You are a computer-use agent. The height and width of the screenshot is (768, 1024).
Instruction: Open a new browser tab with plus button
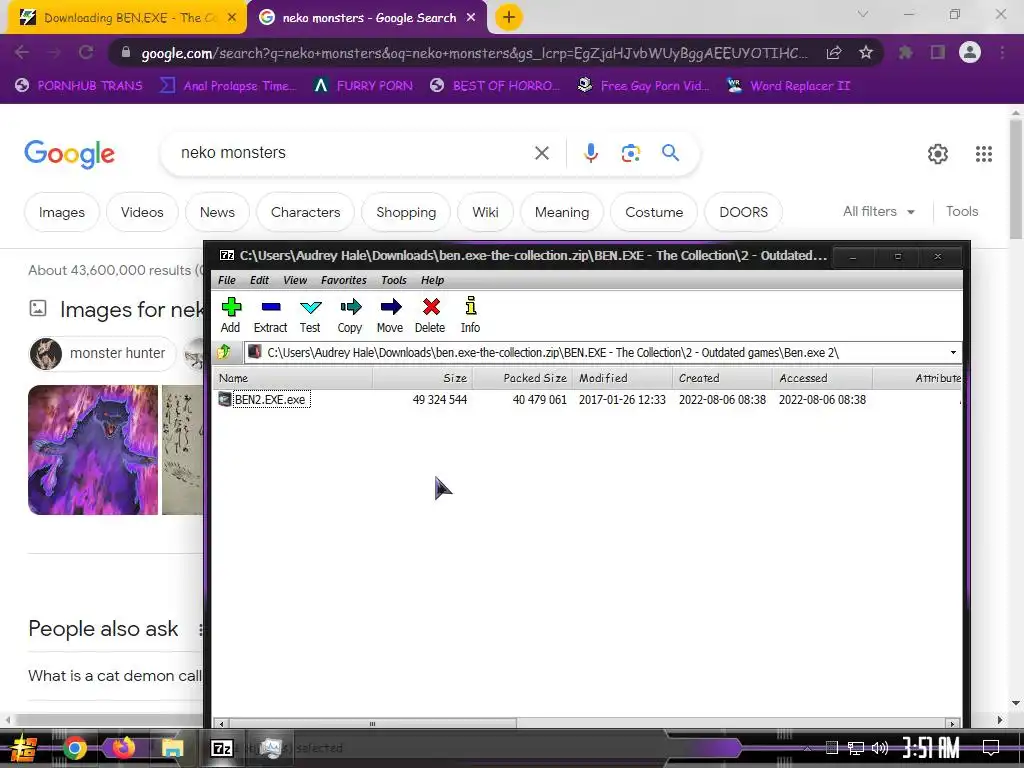(509, 18)
